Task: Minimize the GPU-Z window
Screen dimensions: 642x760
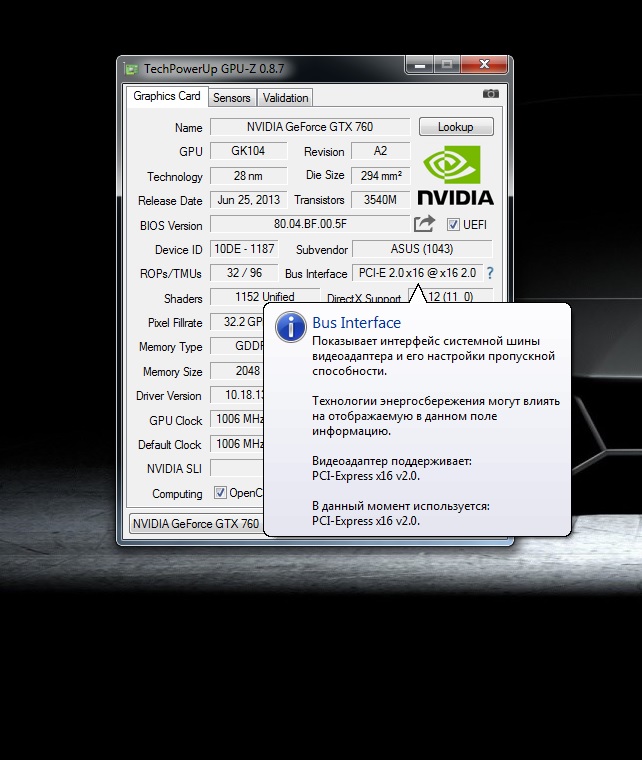Action: point(420,64)
